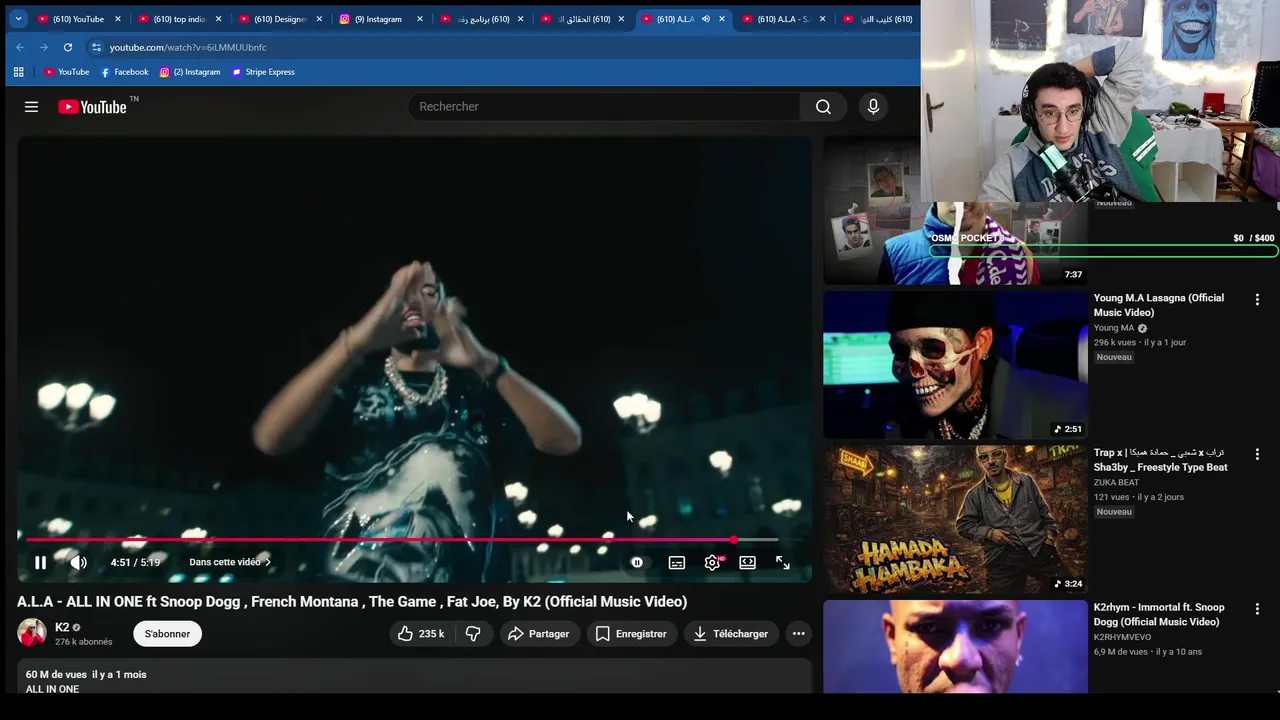Seek on the red video progress bar
1280x720 pixels.
click(x=402, y=540)
